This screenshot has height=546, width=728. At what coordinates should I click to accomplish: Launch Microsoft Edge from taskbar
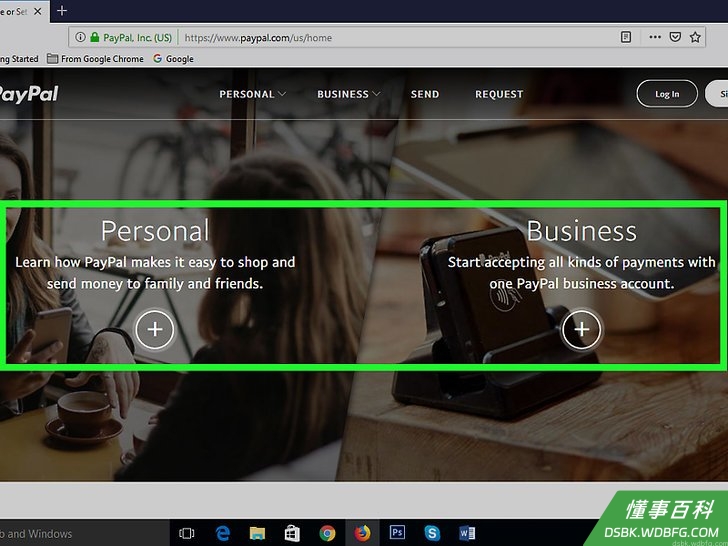coord(222,533)
